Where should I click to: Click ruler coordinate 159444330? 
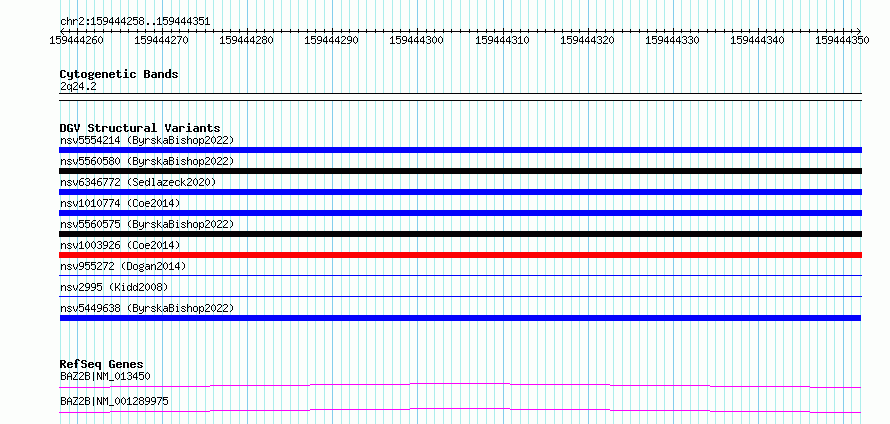point(673,40)
